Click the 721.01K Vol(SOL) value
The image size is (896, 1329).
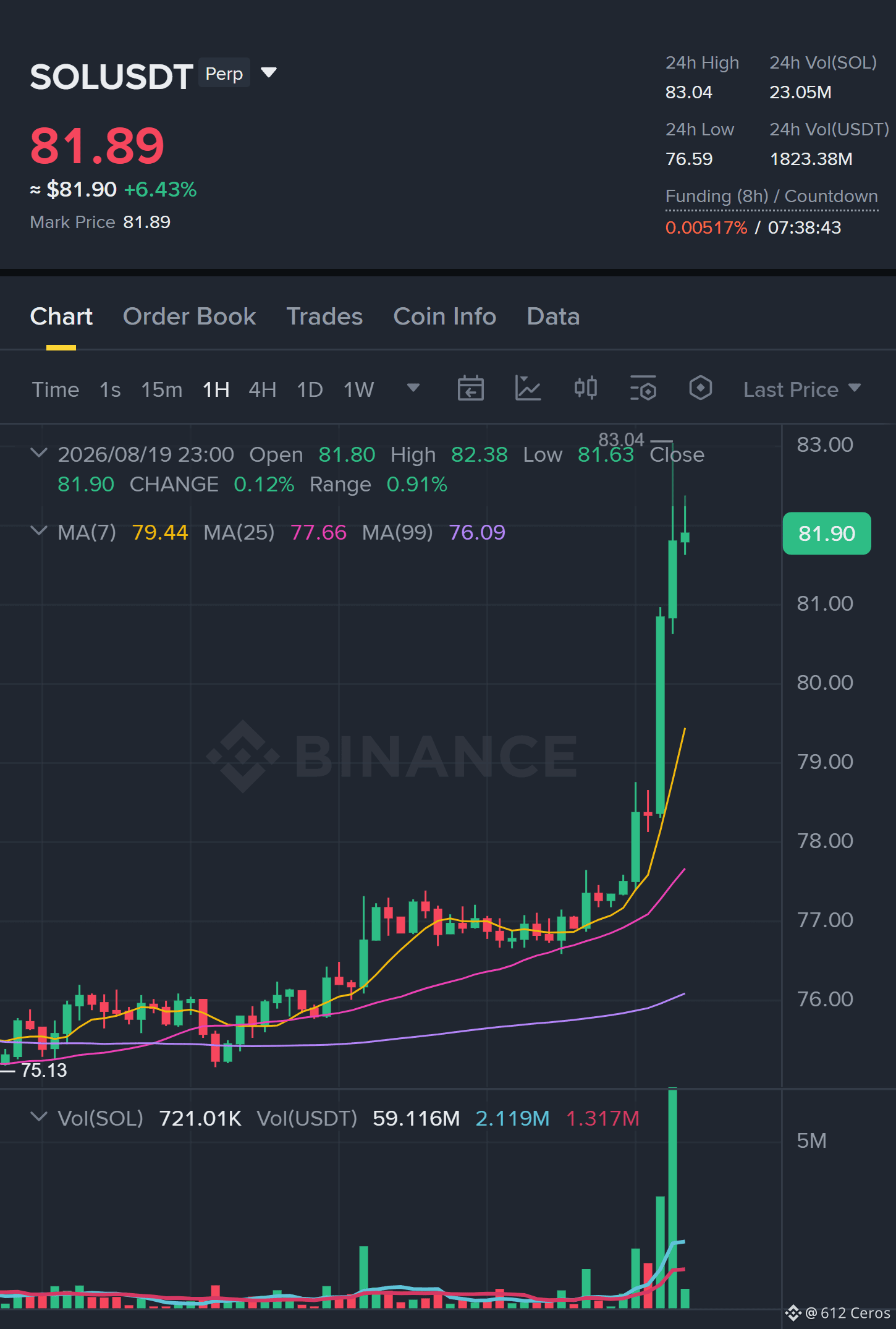pos(200,1118)
